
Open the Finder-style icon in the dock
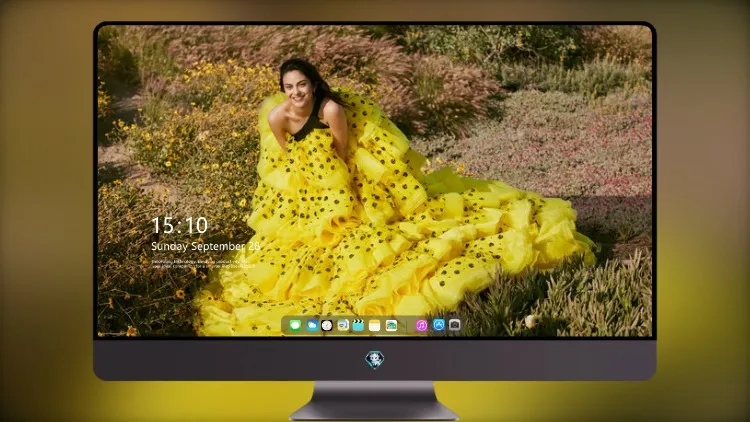click(x=342, y=325)
